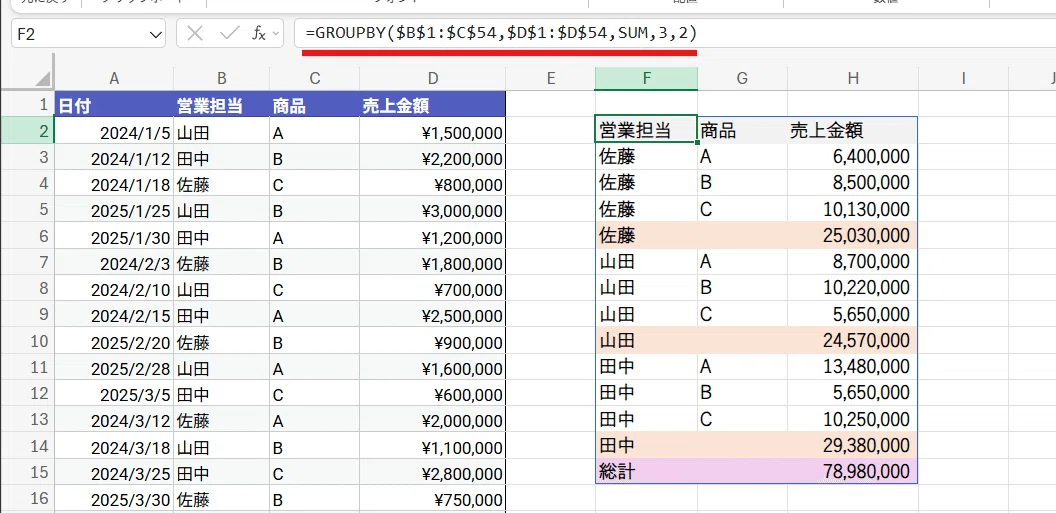The height and width of the screenshot is (513, 1056).
Task: Select date cell 2025/1/25
Action: coord(114,210)
